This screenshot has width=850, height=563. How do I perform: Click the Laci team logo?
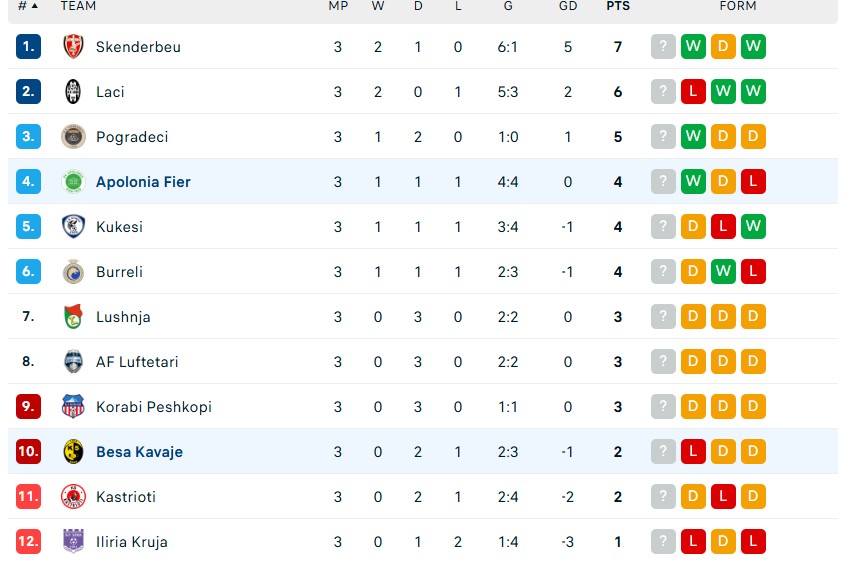73,92
